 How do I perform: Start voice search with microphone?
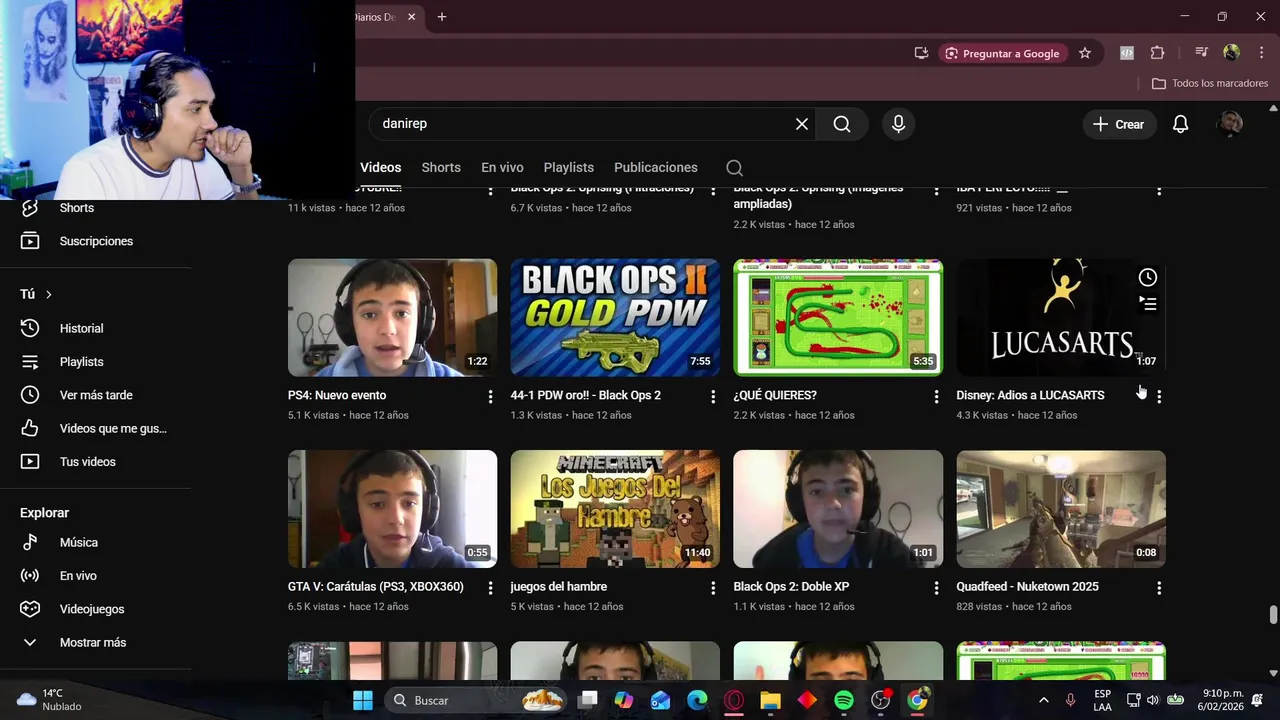[x=898, y=124]
